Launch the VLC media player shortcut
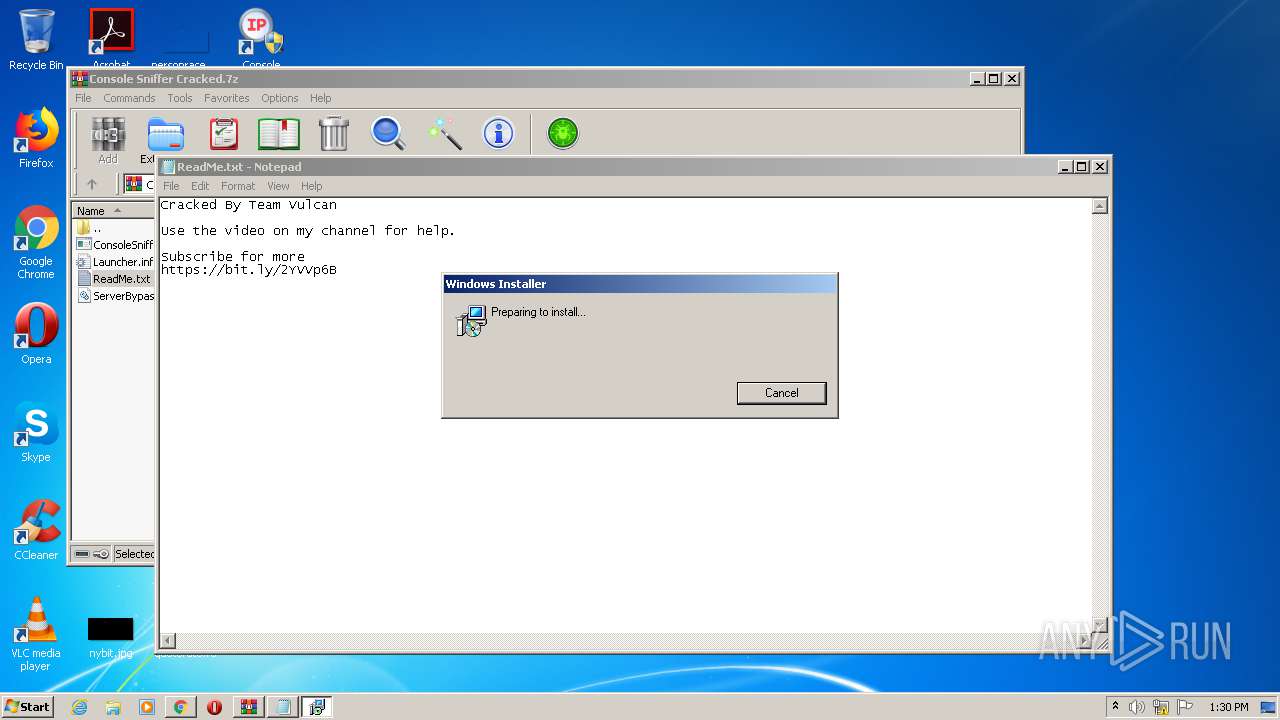Screen dimensions: 1280x720 [36, 634]
